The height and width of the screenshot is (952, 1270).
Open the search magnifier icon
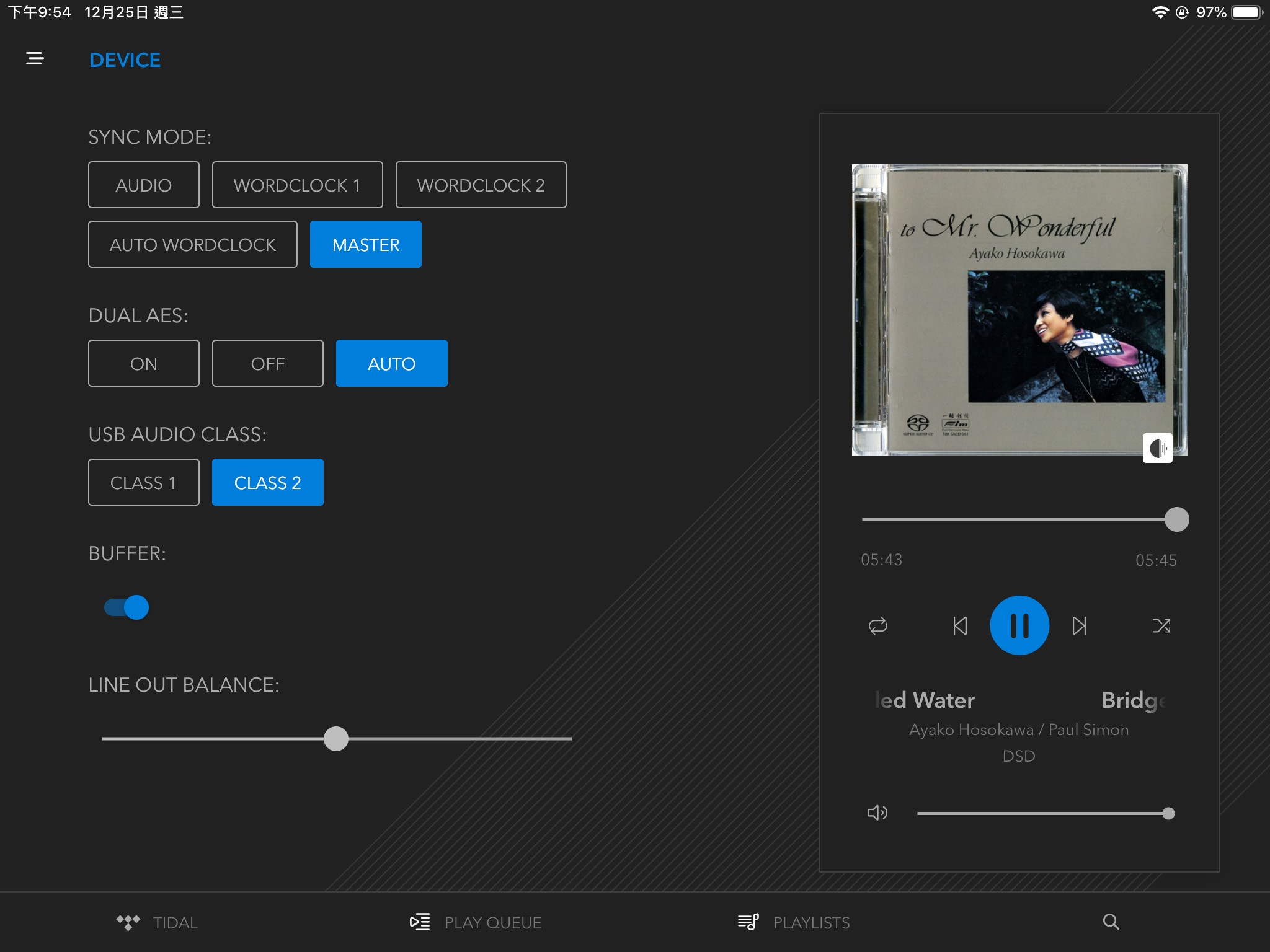click(x=1111, y=922)
